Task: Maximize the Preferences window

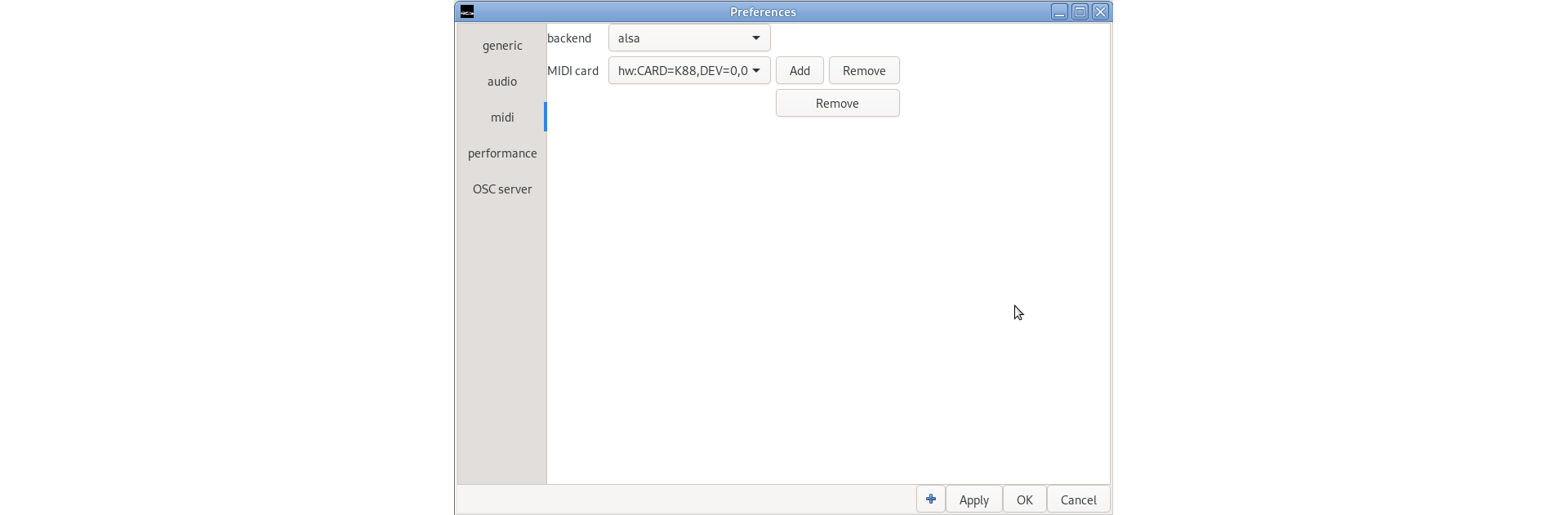Action: [1080, 11]
